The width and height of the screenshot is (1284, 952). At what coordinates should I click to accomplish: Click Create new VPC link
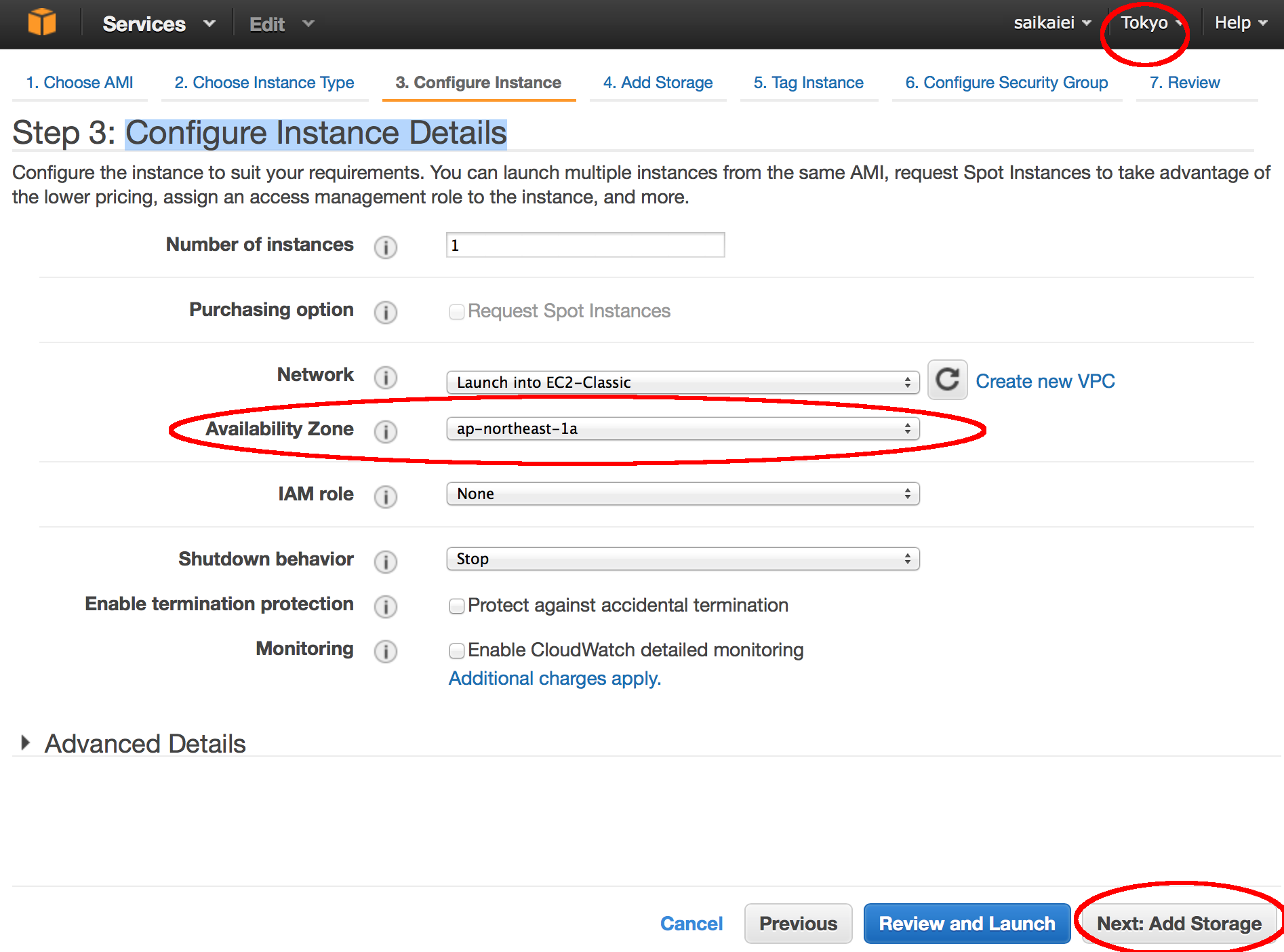1045,381
